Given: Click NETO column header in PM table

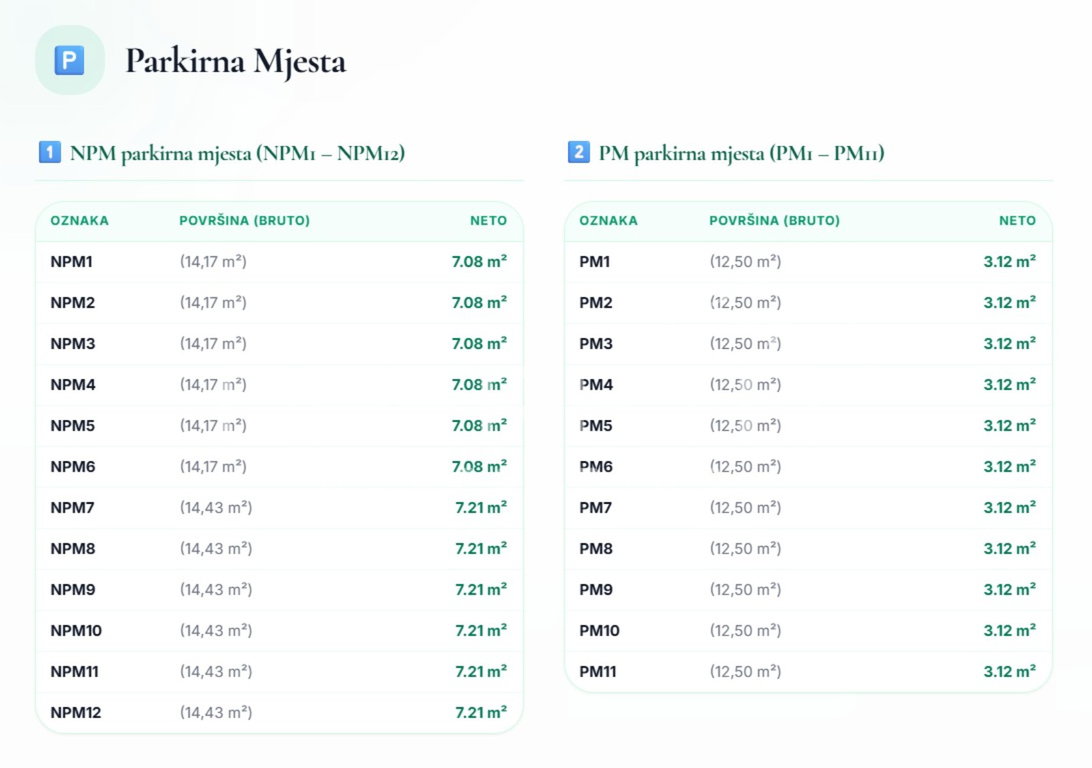Looking at the screenshot, I should pyautogui.click(x=1017, y=221).
